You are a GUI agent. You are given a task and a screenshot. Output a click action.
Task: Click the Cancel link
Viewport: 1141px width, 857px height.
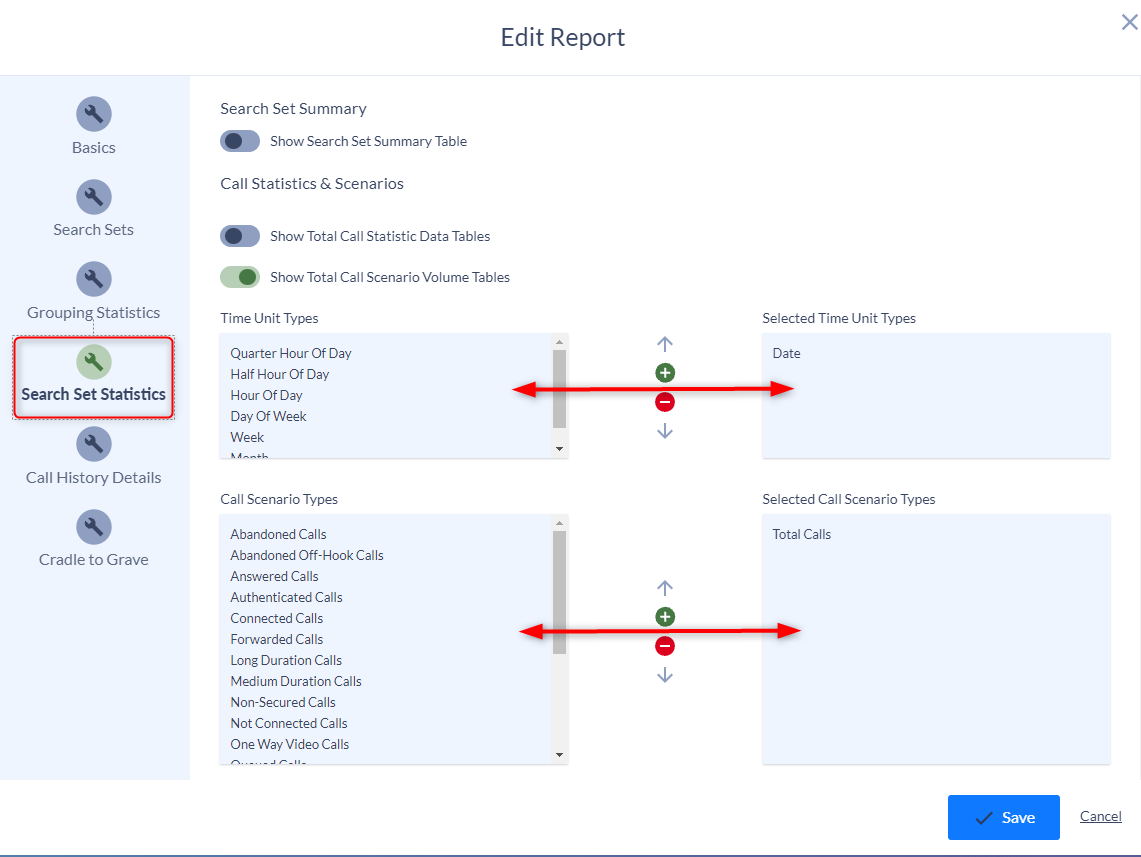1100,816
